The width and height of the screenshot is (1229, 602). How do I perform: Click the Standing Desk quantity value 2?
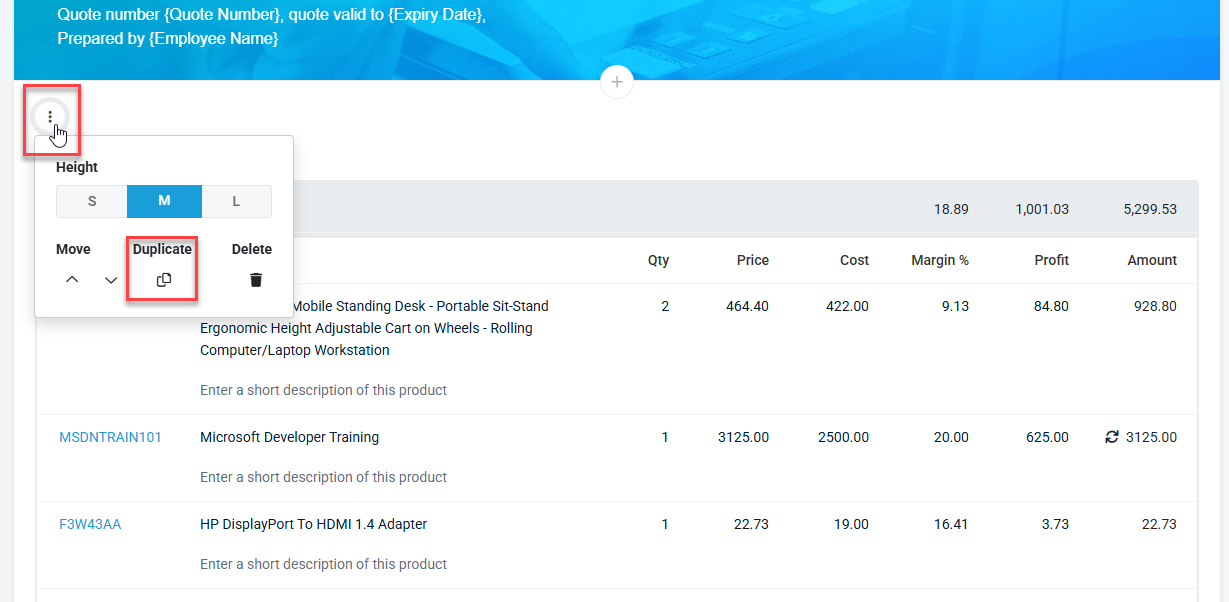pos(665,306)
